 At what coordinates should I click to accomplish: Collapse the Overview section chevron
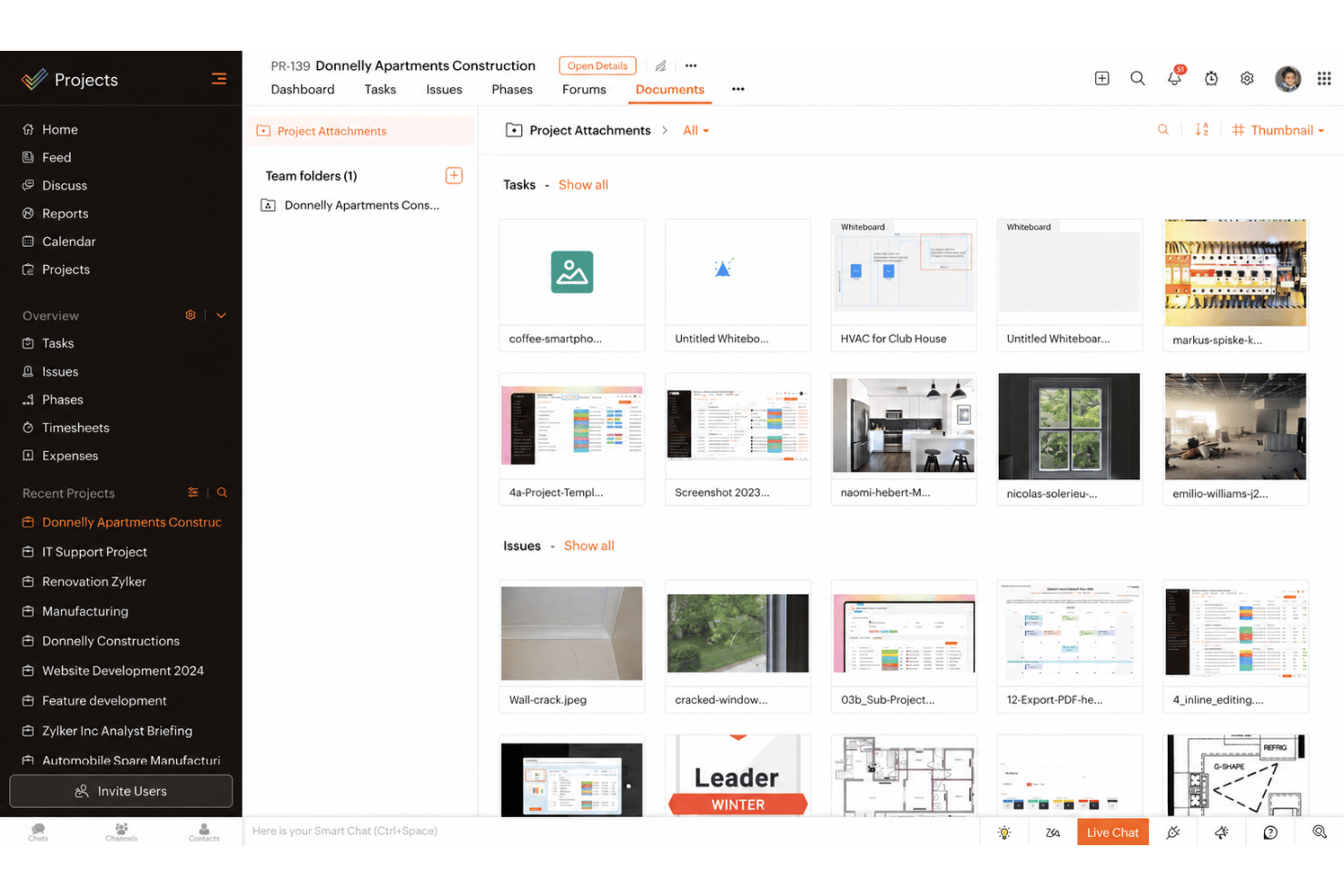point(221,315)
